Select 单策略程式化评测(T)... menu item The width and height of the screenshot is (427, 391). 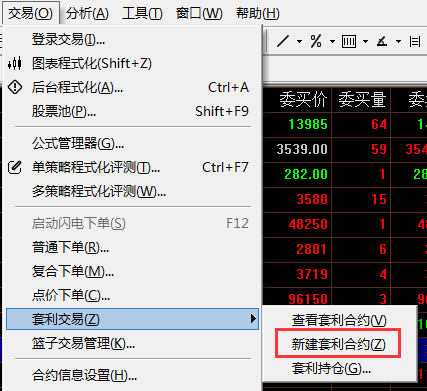(x=132, y=167)
